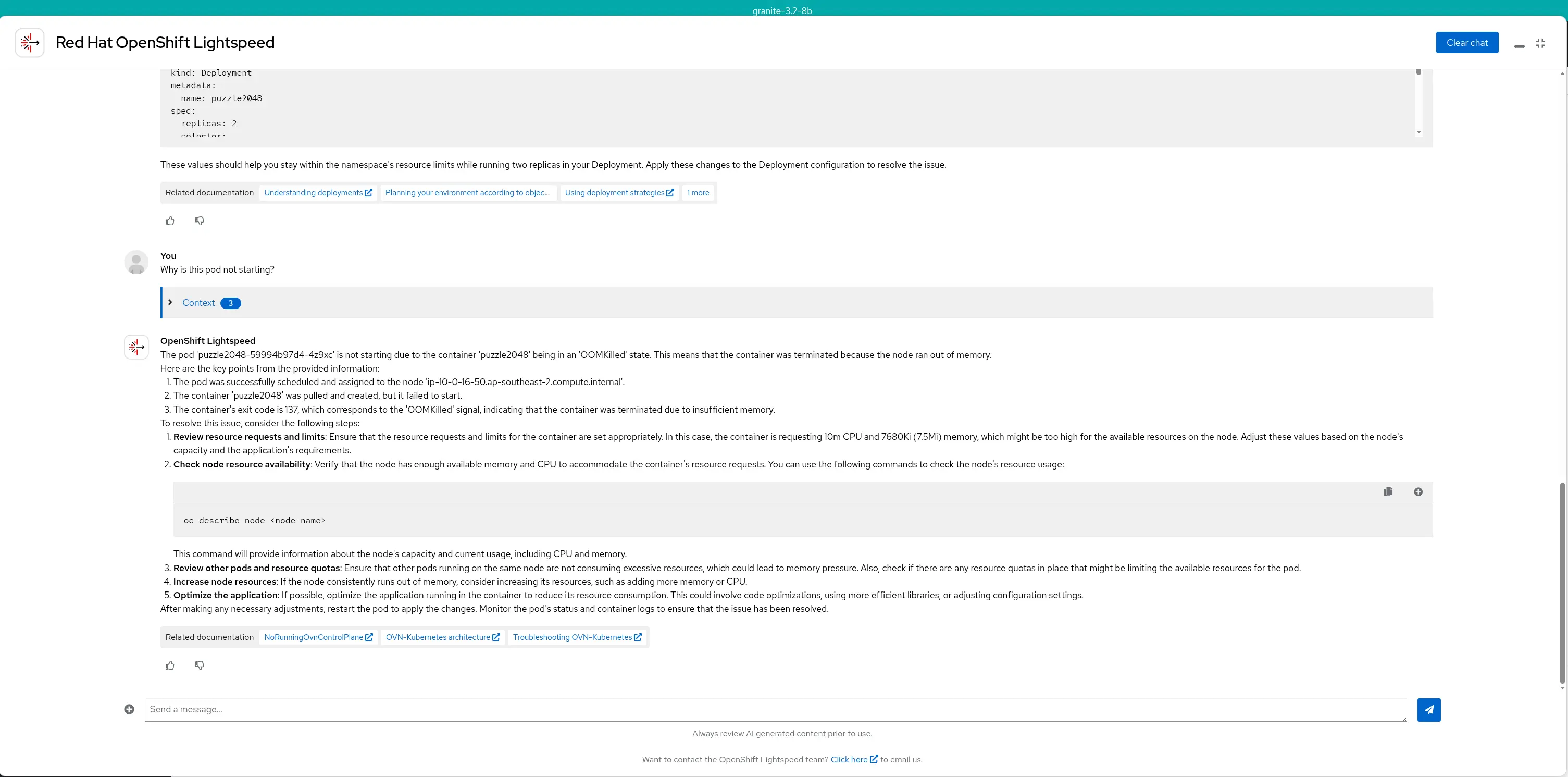1568x777 pixels.
Task: Thumbs down the OOMKilled pod answer
Action: [200, 665]
